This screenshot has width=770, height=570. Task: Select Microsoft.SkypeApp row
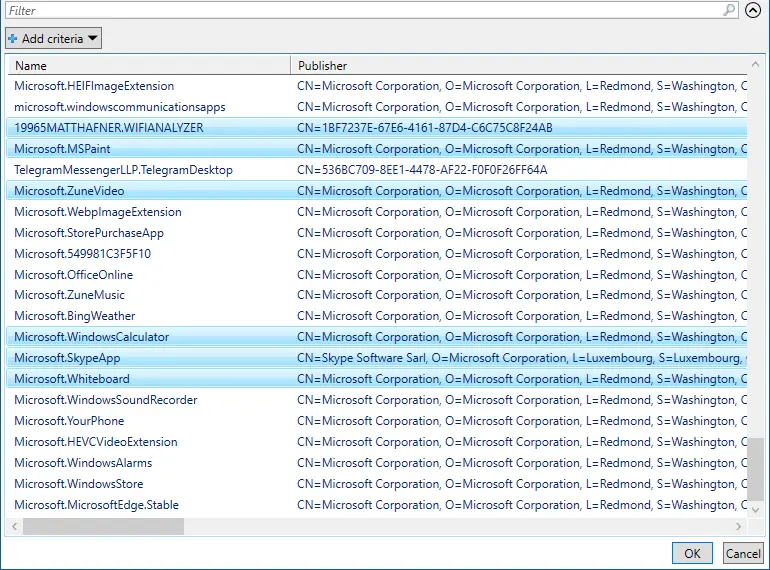[377, 358]
